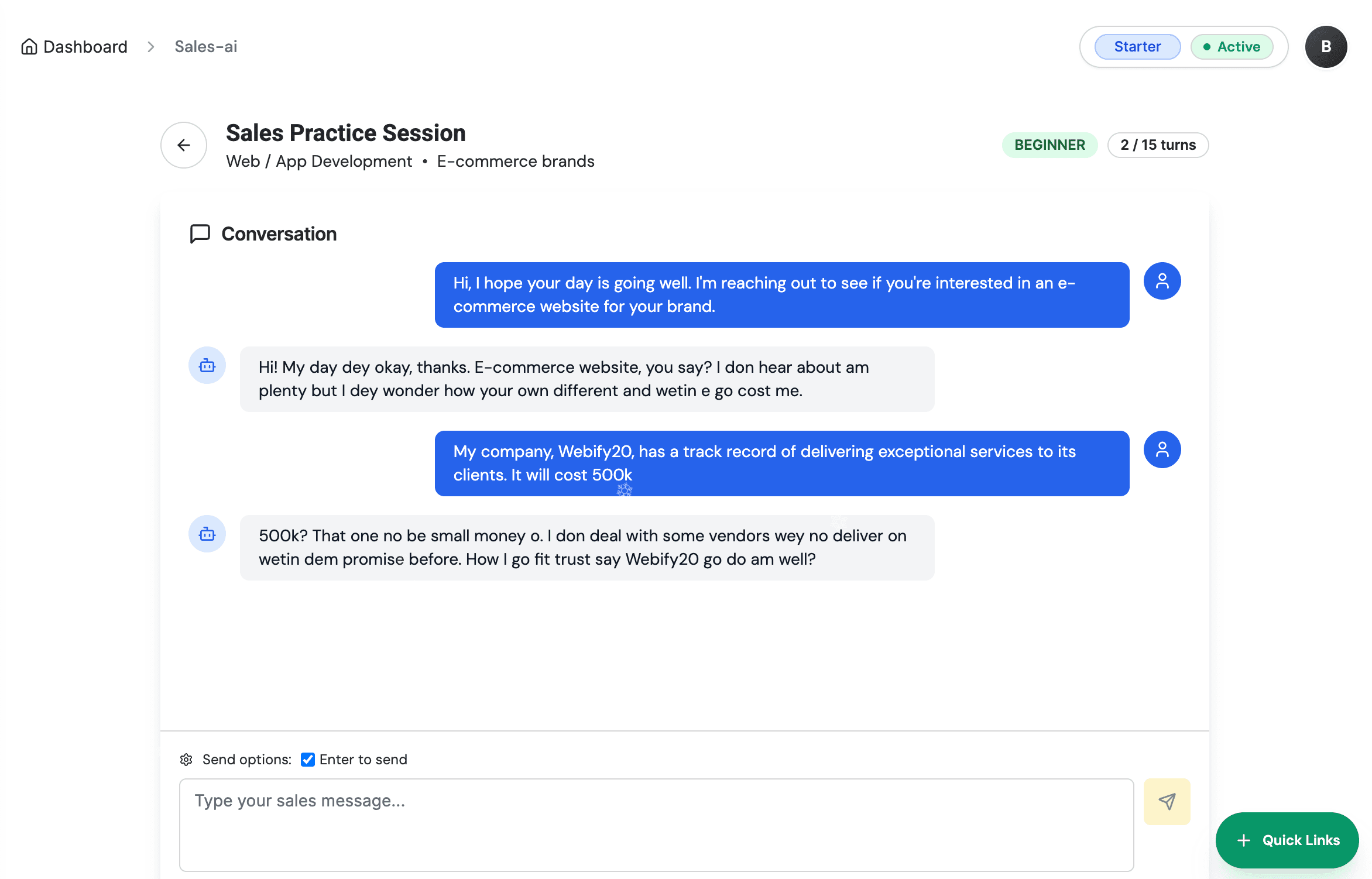The width and height of the screenshot is (1372, 879).
Task: Click the Conversation speech bubble icon
Action: (200, 234)
